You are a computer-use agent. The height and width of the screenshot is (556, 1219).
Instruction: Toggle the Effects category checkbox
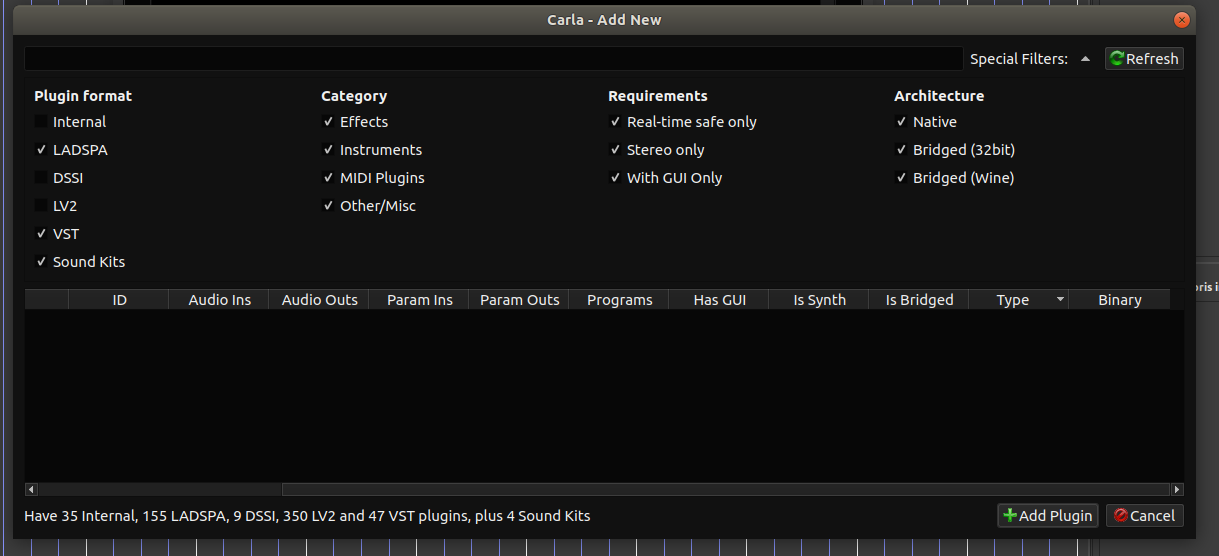[x=328, y=122]
